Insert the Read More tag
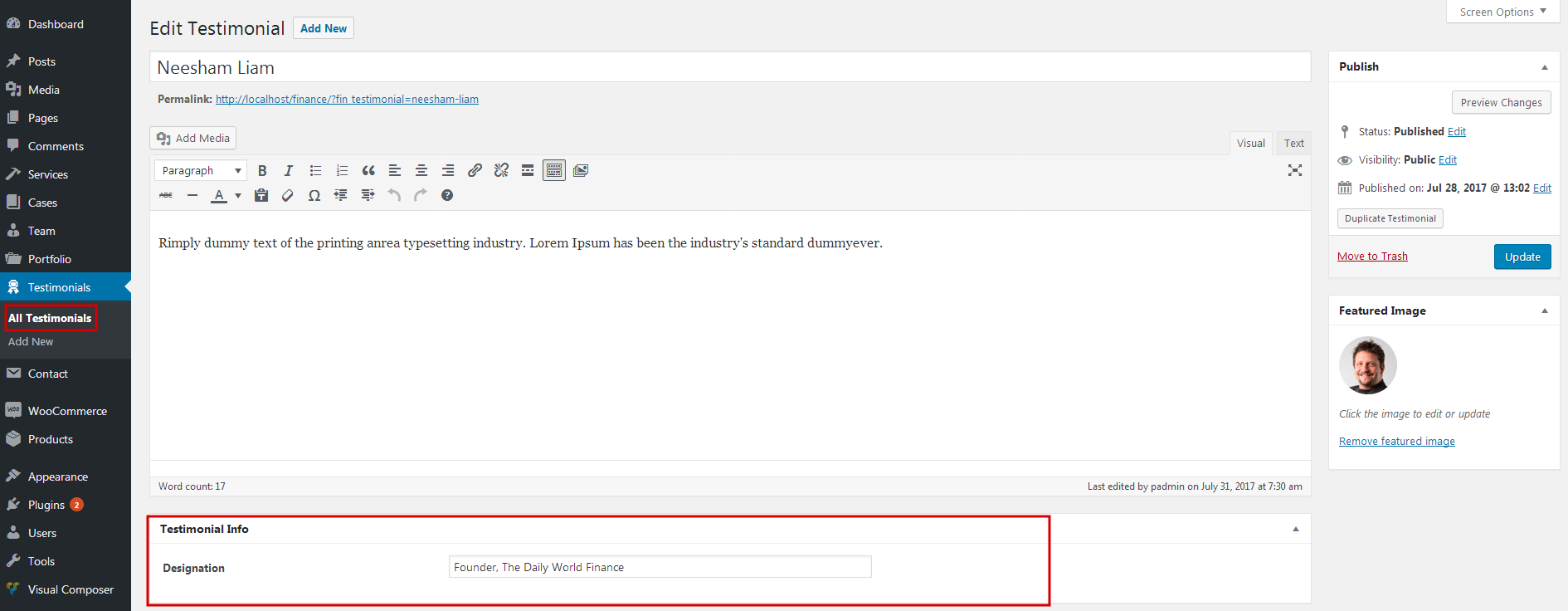Image resolution: width=1568 pixels, height=611 pixels. click(x=528, y=170)
